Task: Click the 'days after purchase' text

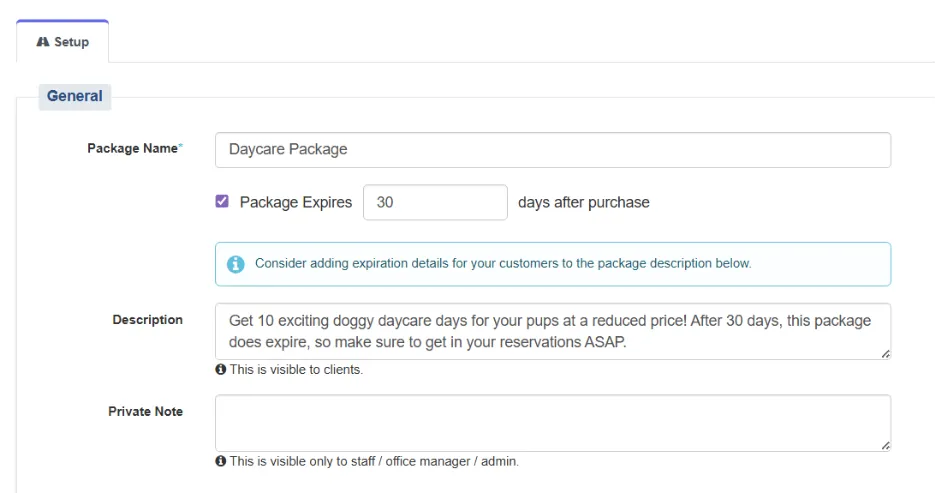Action: coord(583,202)
